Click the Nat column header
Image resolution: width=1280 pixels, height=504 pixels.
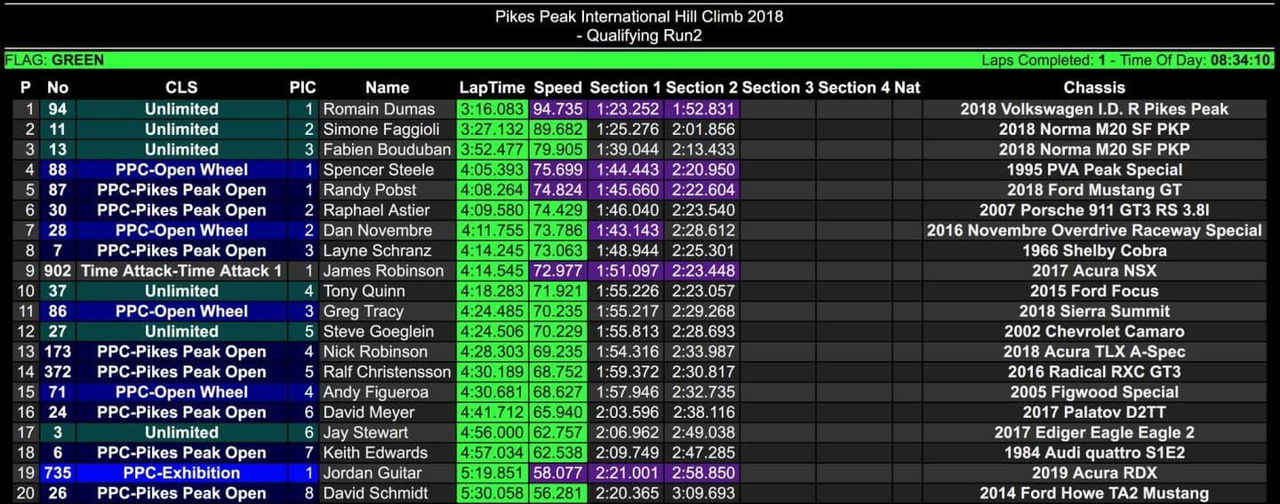[x=907, y=88]
